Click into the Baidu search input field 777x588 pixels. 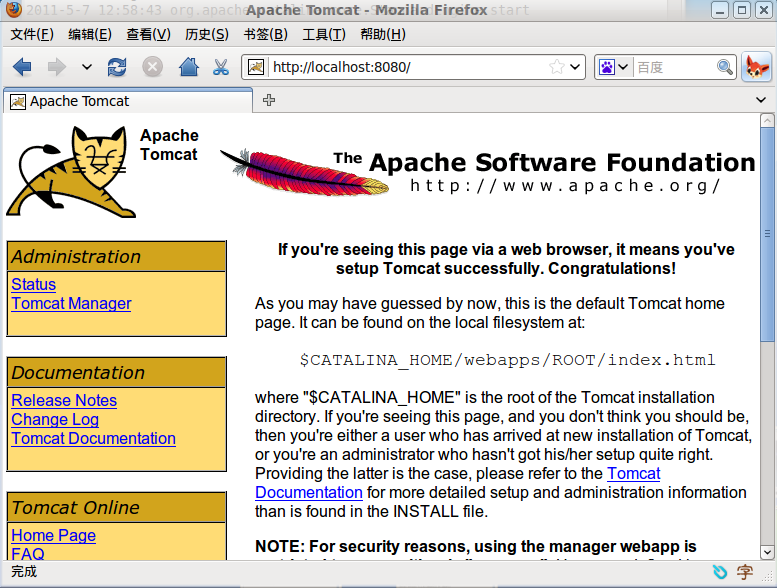coord(674,67)
